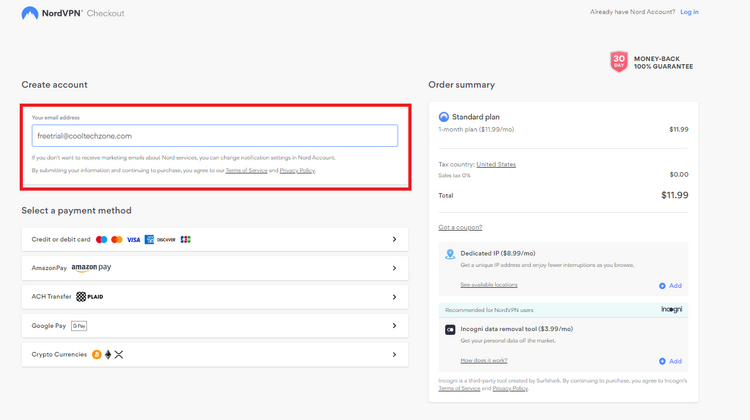Open How does it work? link
The image size is (750, 420).
[484, 361]
